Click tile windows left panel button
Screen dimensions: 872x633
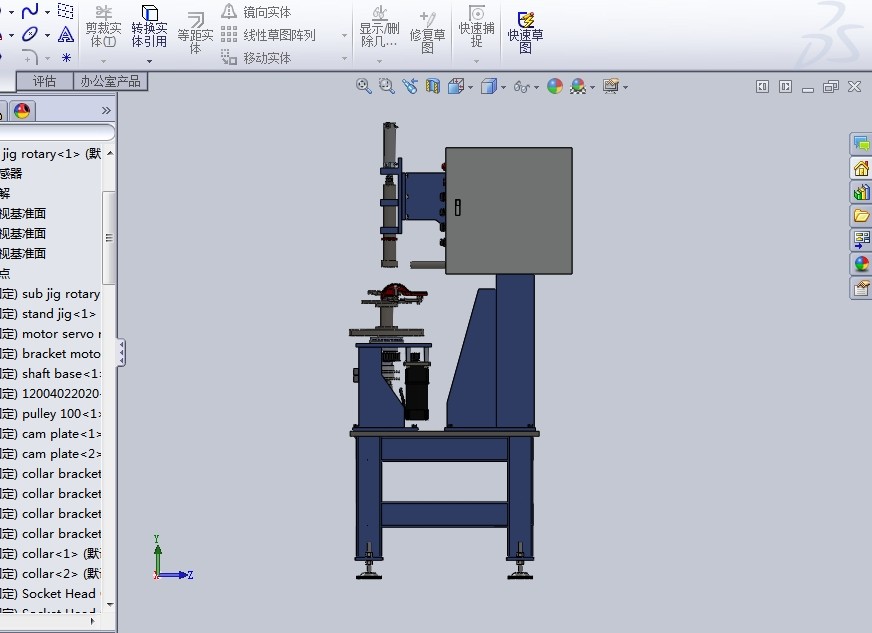[762, 87]
